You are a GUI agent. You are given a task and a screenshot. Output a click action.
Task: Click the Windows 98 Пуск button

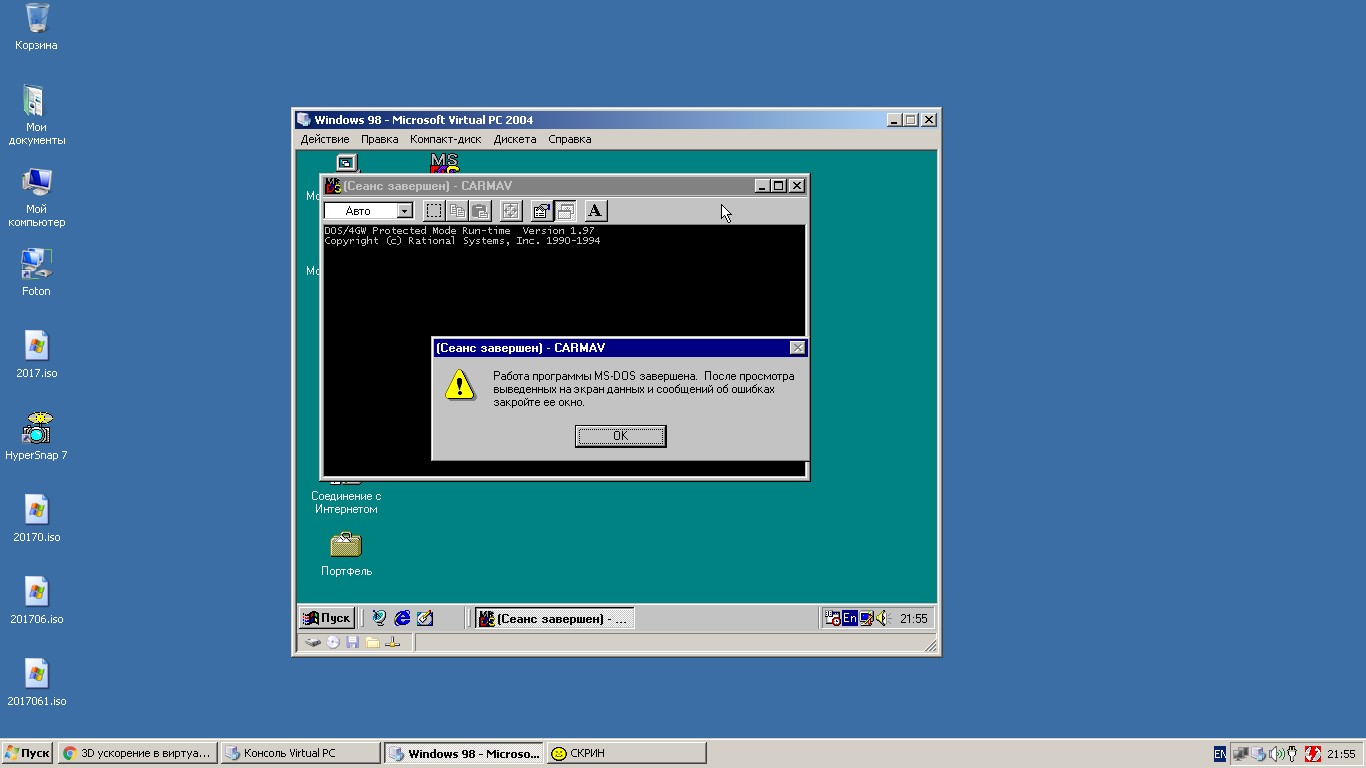[x=327, y=618]
